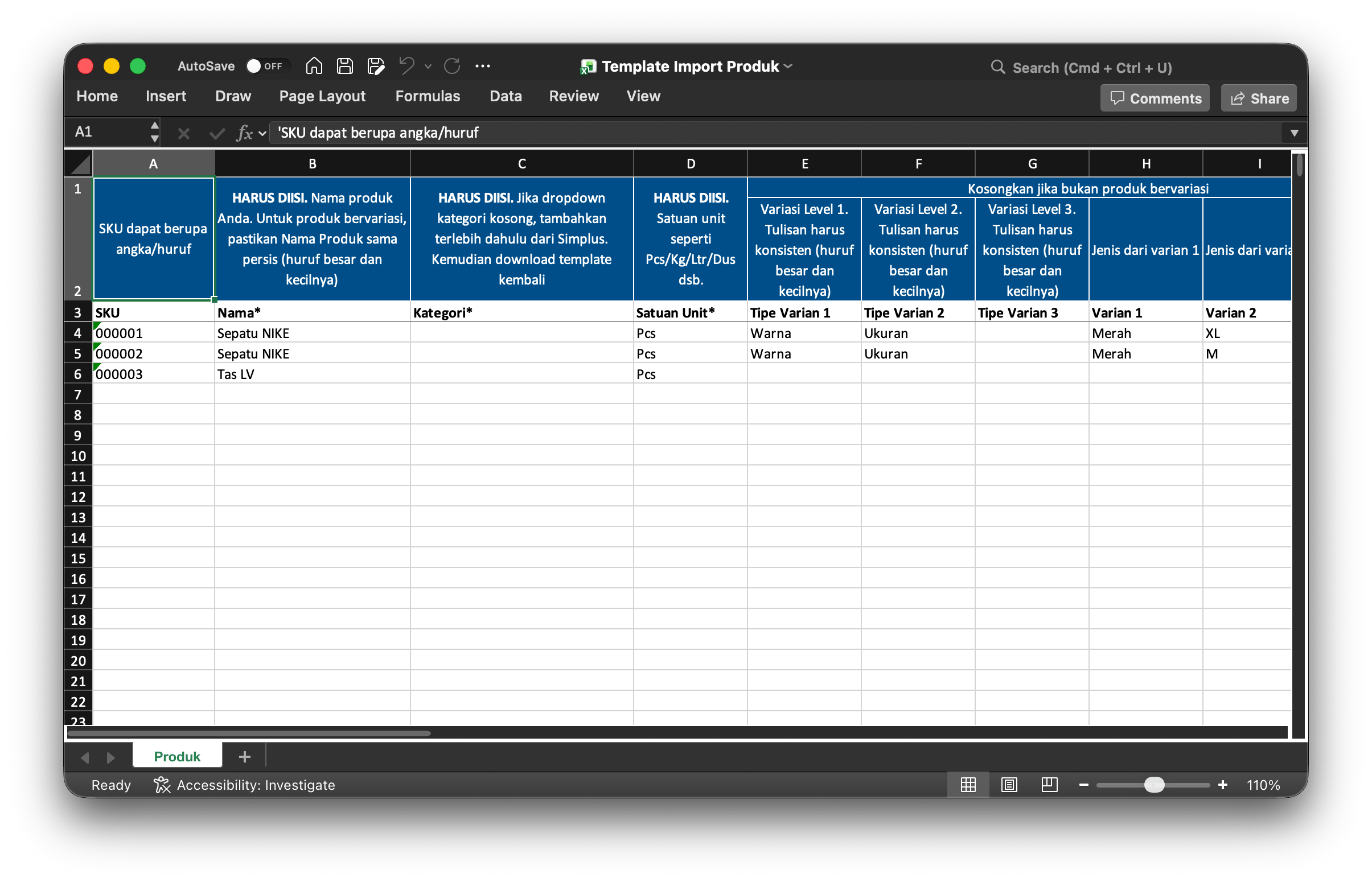Open the Home ribbon tab
Viewport: 1372px width, 882px height.
coord(97,96)
